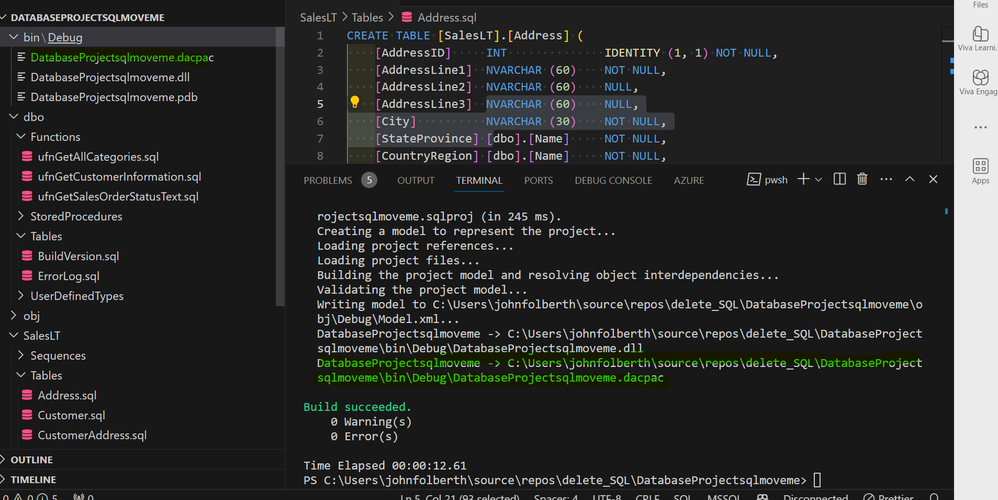Collapse the Functions folder under dbo
Viewport: 998px width, 500px height.
[x=55, y=137]
